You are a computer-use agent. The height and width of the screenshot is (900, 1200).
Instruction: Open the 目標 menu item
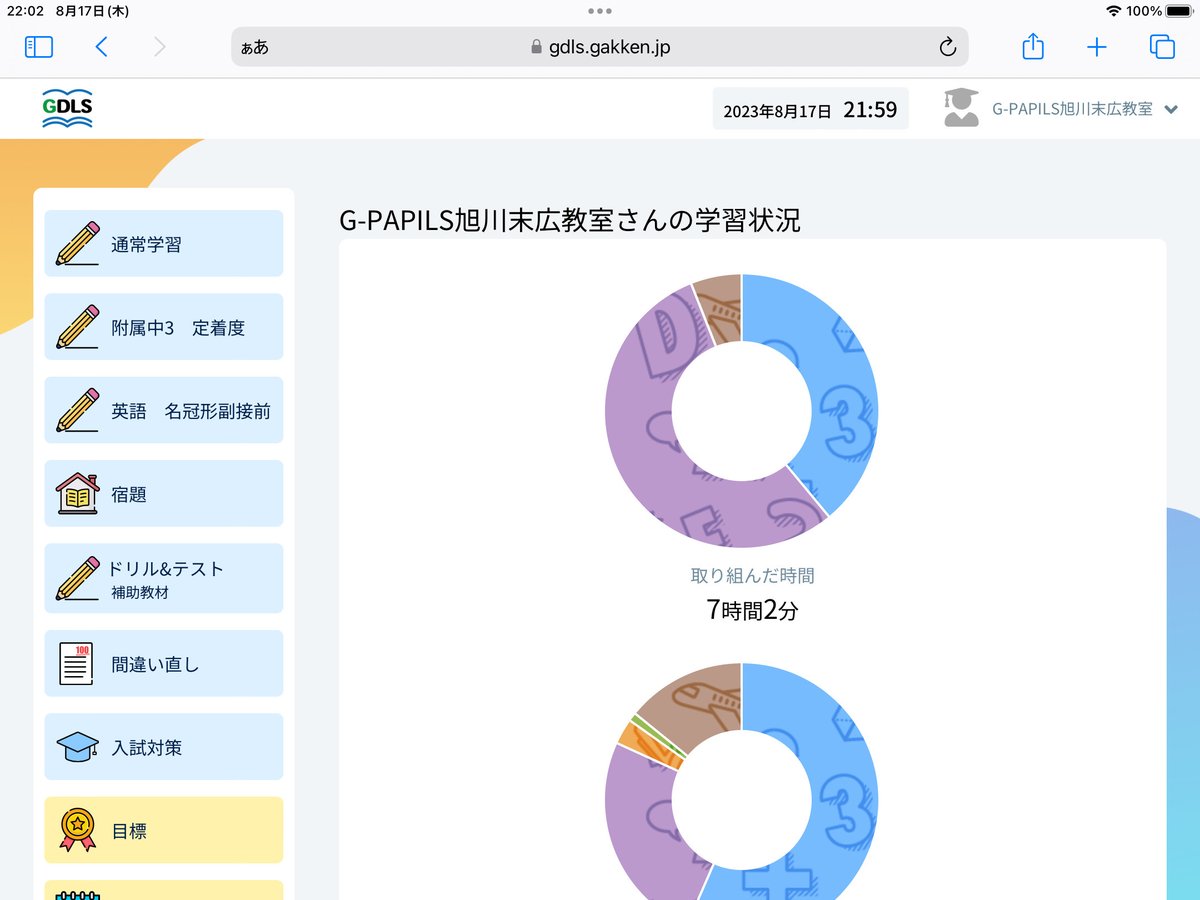tap(164, 830)
